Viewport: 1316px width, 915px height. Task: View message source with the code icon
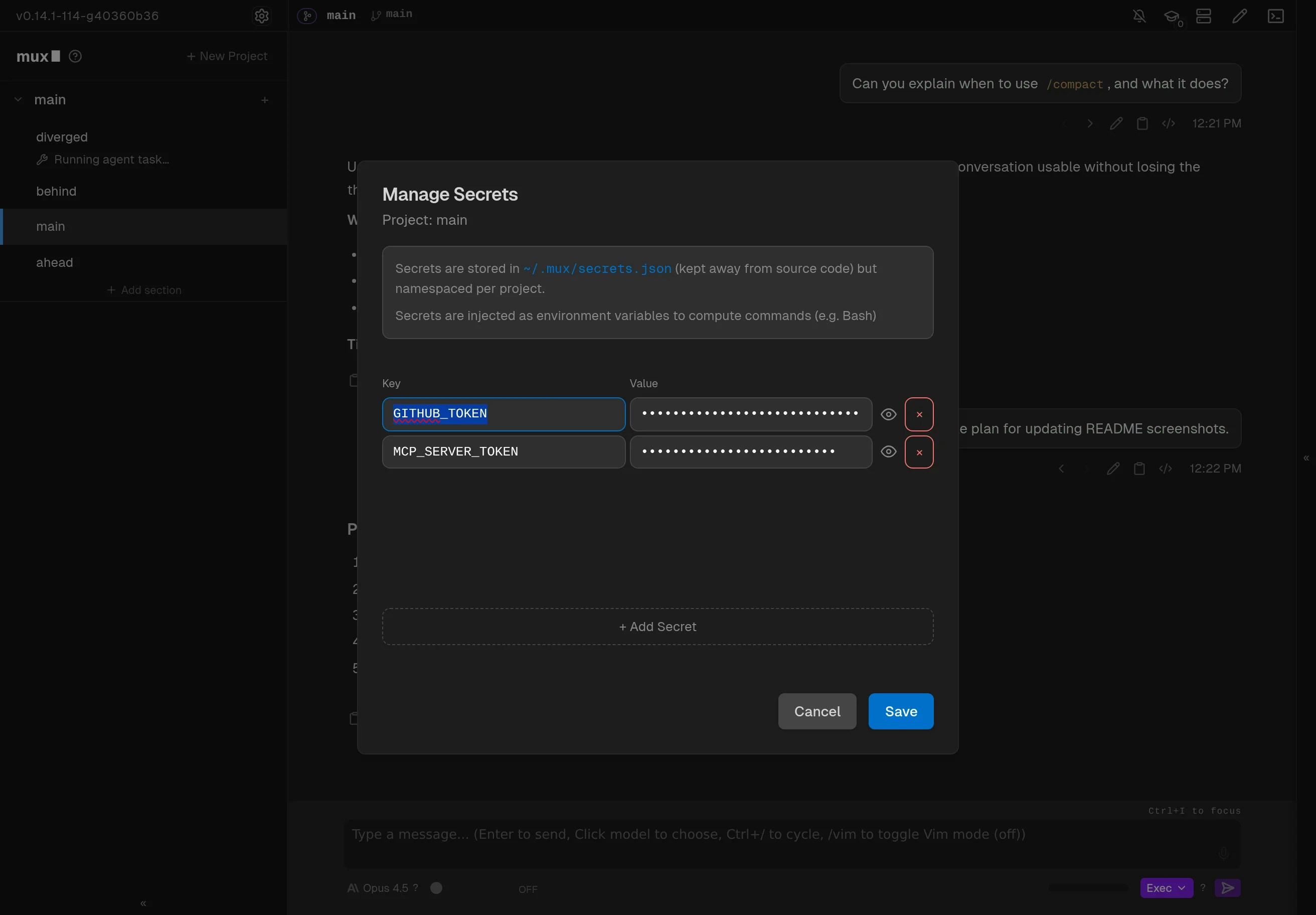1169,123
